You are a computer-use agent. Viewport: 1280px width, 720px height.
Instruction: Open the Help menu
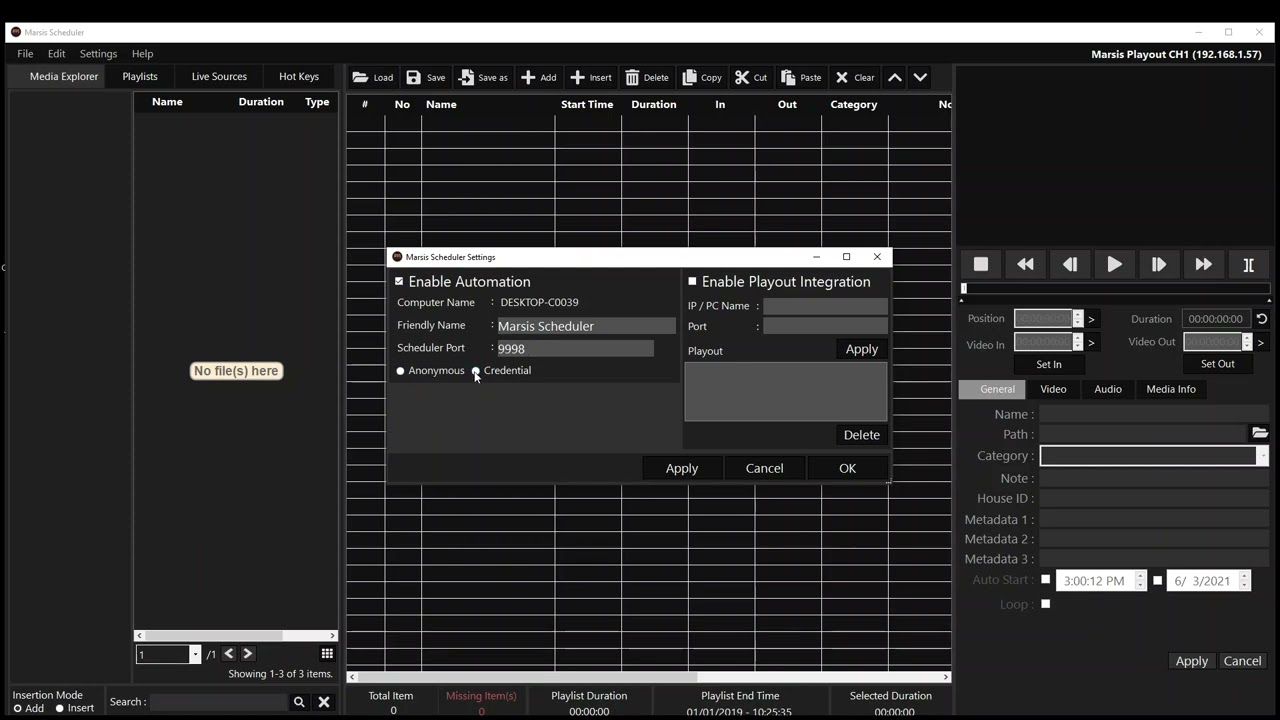point(142,54)
